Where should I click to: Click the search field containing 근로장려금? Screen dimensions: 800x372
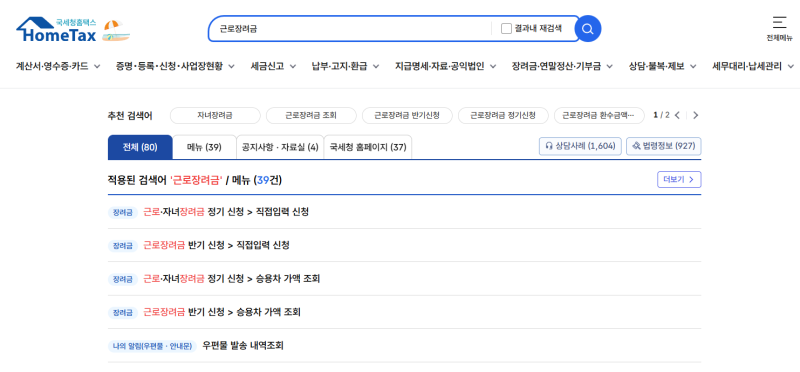[352, 29]
